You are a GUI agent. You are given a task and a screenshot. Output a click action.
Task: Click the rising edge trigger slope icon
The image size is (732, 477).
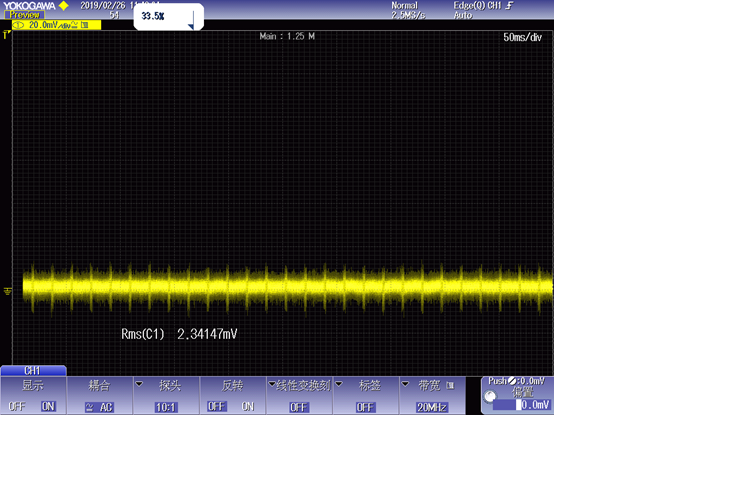click(510, 6)
